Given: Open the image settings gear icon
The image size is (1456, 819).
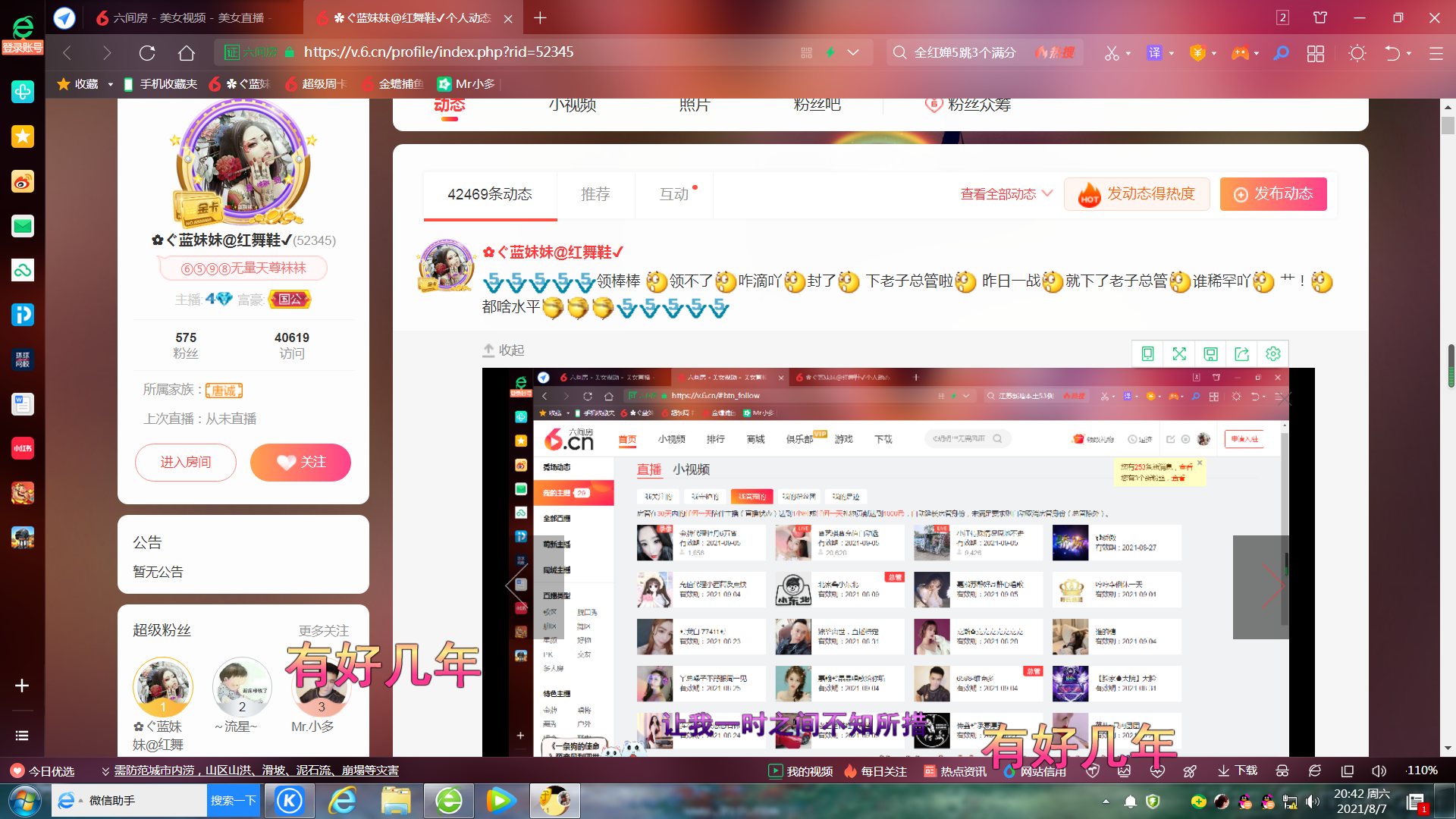Looking at the screenshot, I should 1273,353.
